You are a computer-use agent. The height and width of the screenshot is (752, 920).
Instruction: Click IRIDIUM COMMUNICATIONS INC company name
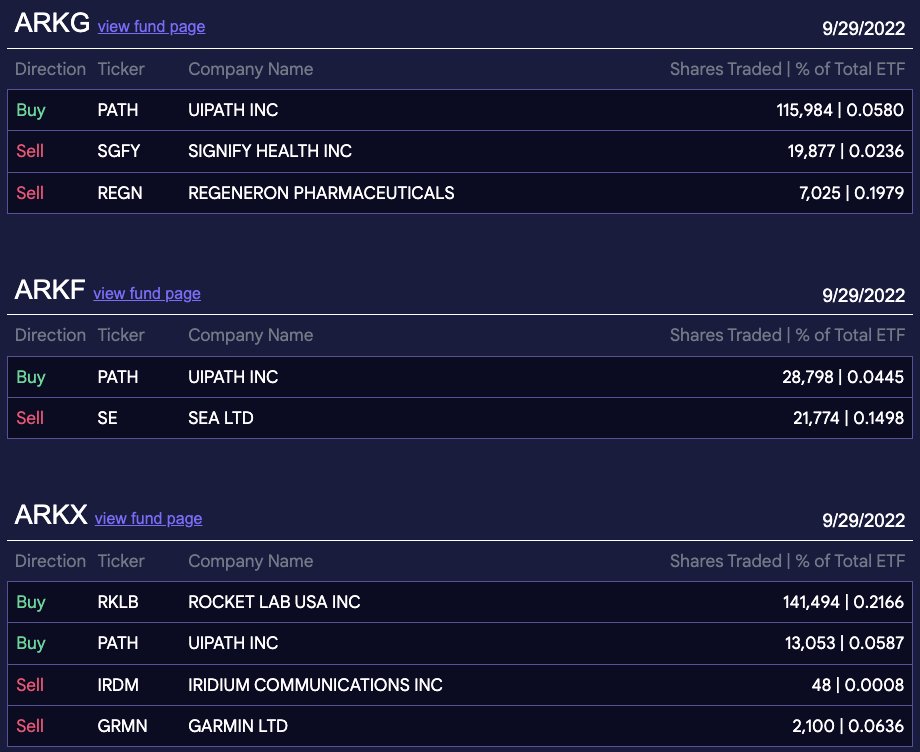pos(315,685)
